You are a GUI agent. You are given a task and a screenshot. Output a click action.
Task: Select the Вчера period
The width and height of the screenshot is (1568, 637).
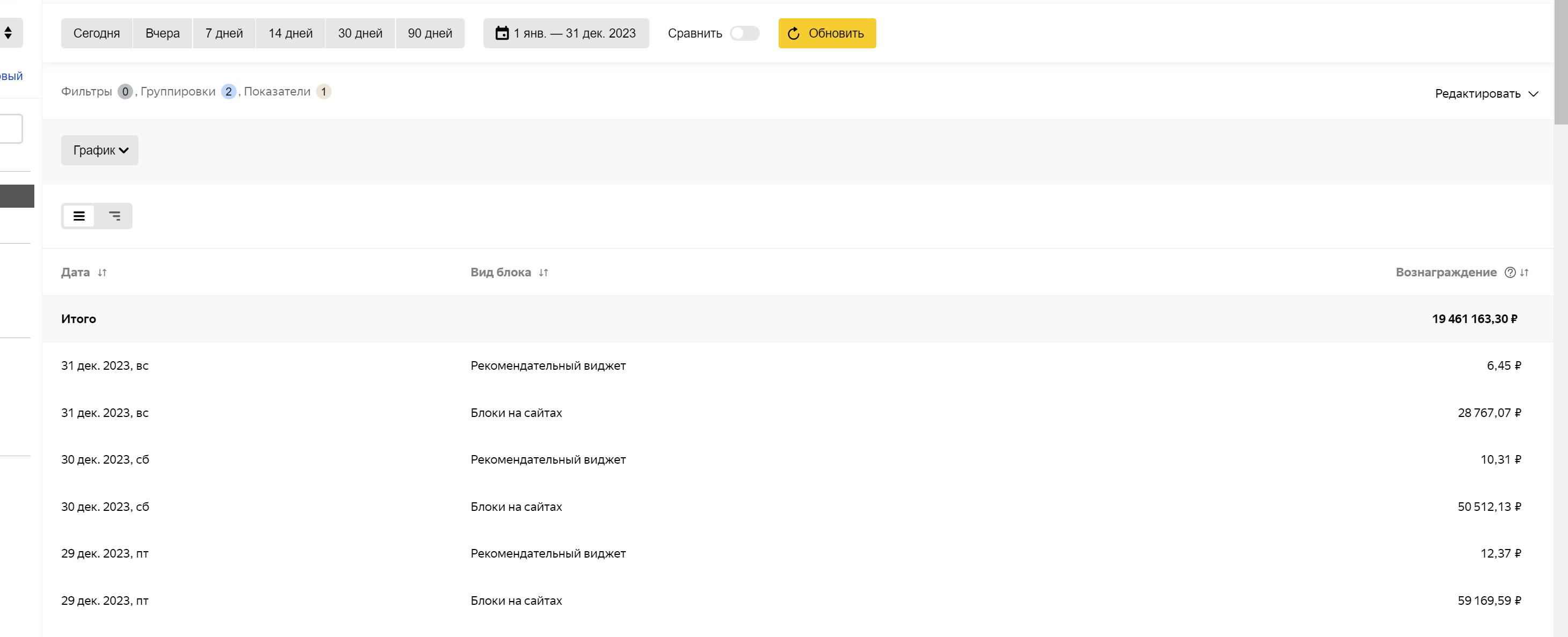(x=163, y=33)
